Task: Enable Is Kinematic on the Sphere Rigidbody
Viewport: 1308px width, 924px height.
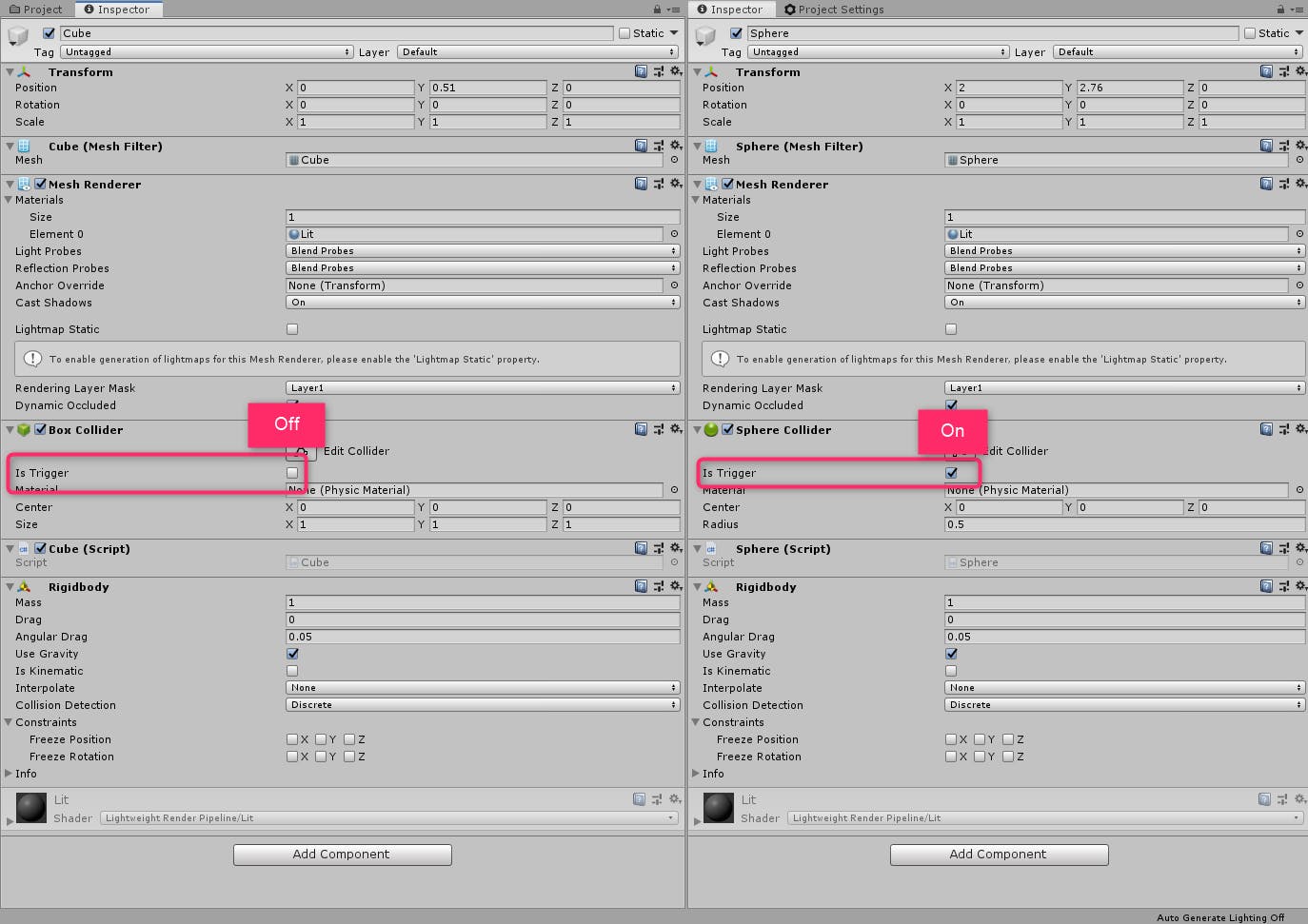Action: coord(951,671)
